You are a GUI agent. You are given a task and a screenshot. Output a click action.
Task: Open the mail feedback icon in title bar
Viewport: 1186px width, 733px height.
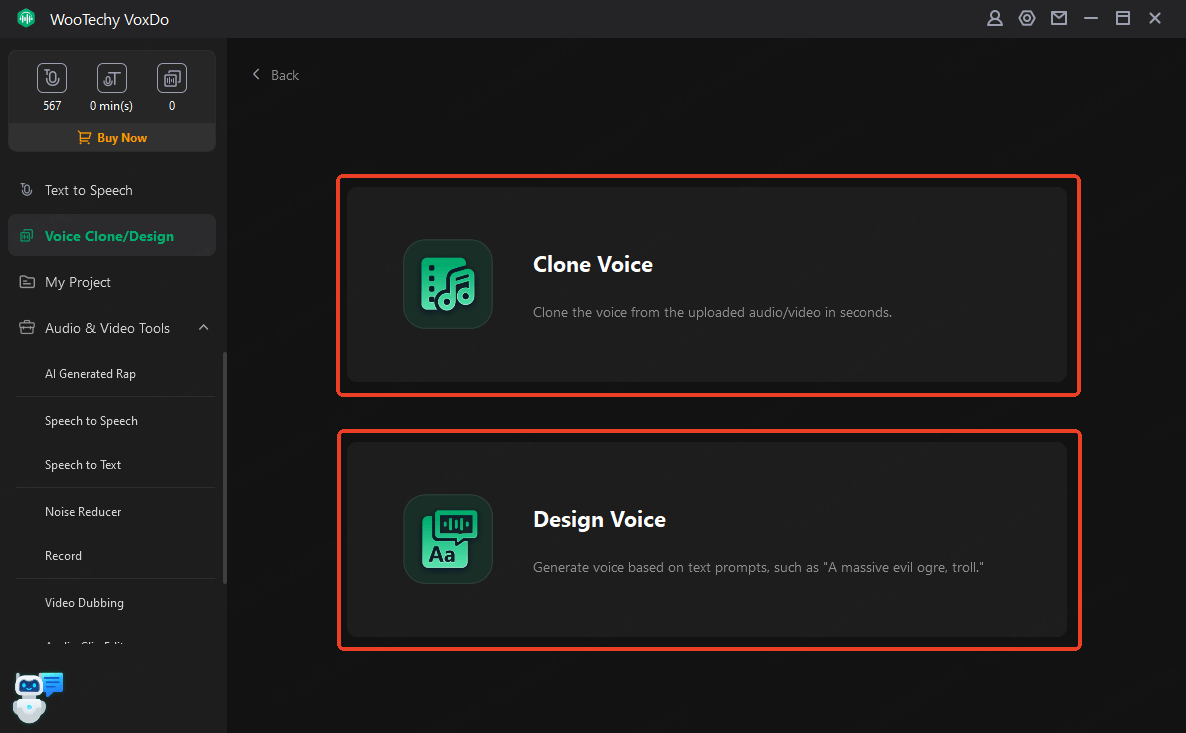click(1058, 18)
